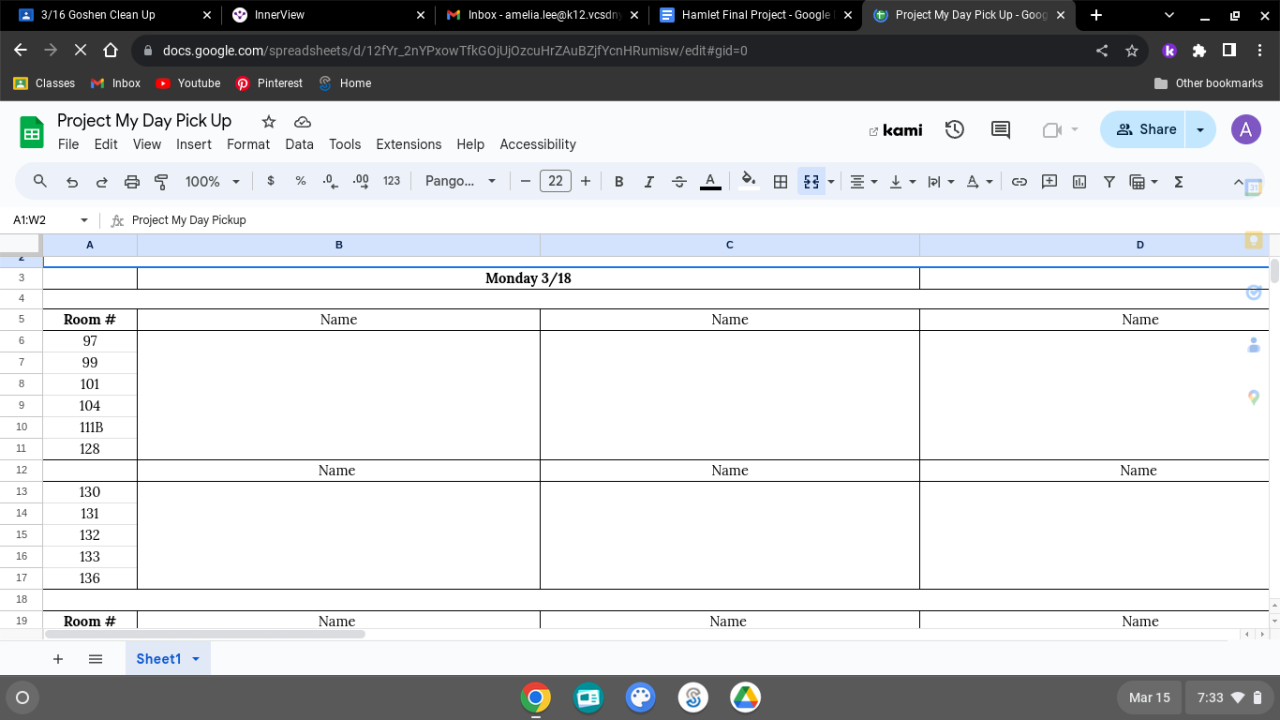Click the font size input field
The width and height of the screenshot is (1280, 720).
[x=555, y=182]
